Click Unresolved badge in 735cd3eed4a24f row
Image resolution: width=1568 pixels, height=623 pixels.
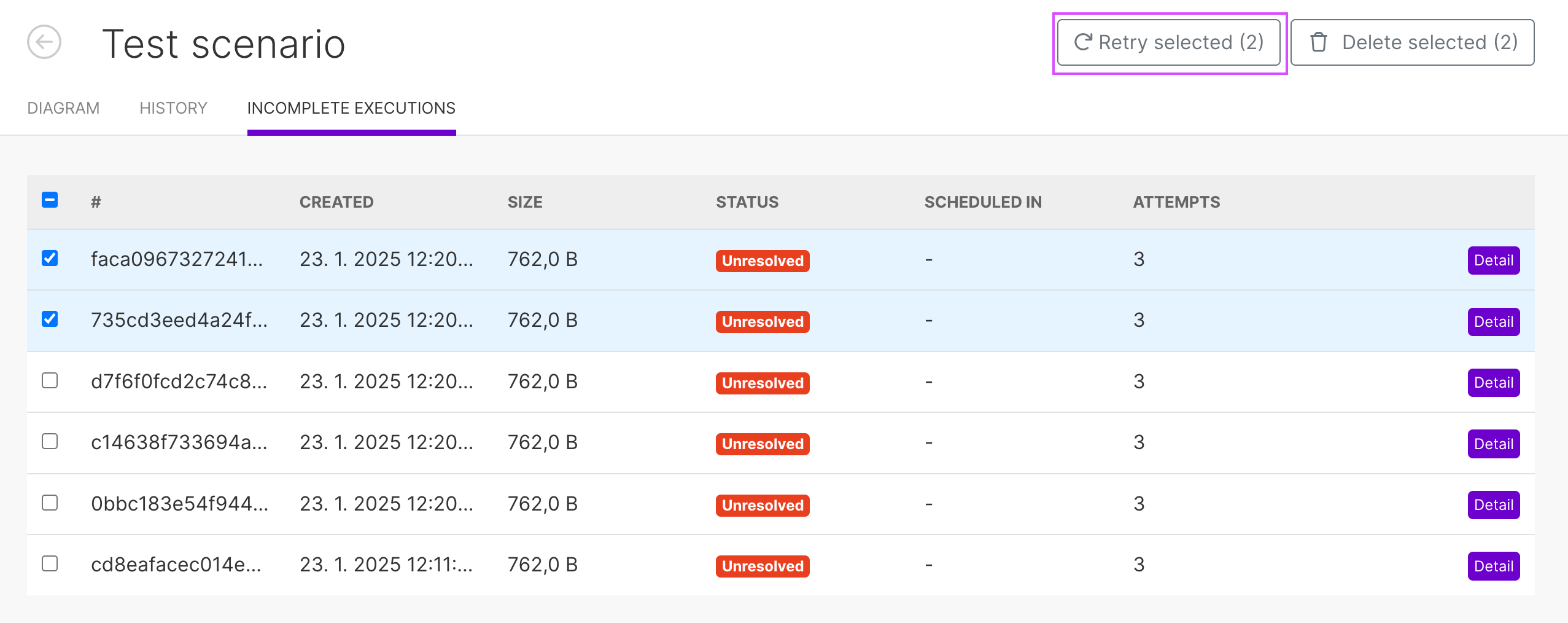pyautogui.click(x=763, y=322)
